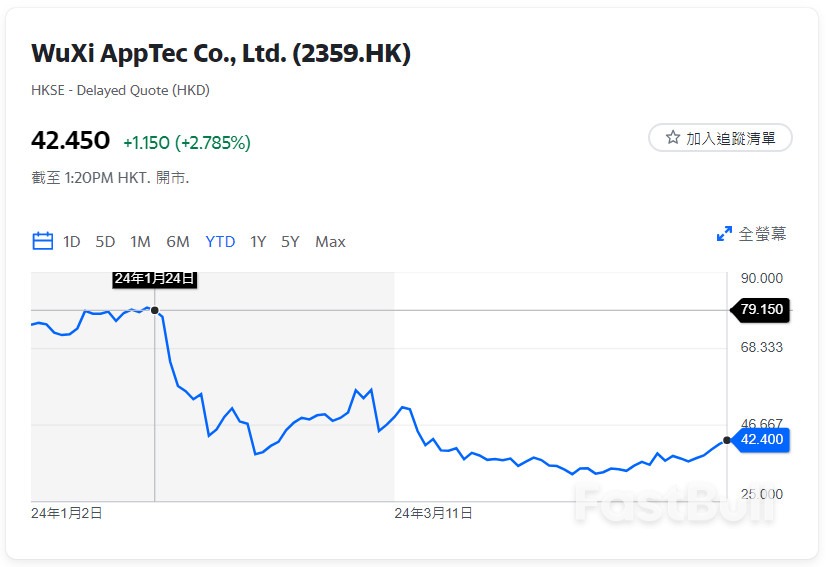
Task: Click the 42.400 current price tag
Action: [x=760, y=439]
